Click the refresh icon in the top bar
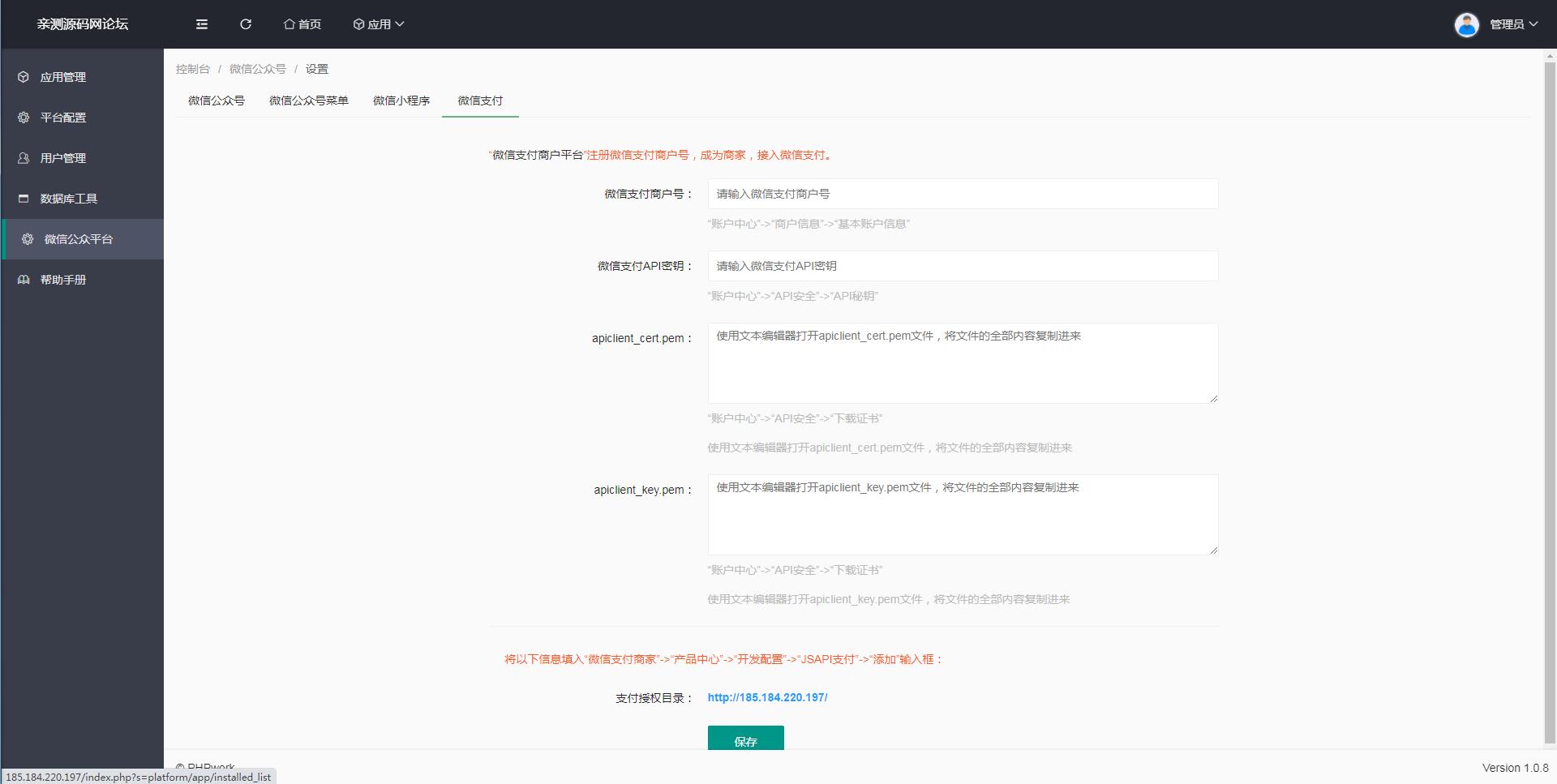This screenshot has width=1557, height=784. pos(246,24)
